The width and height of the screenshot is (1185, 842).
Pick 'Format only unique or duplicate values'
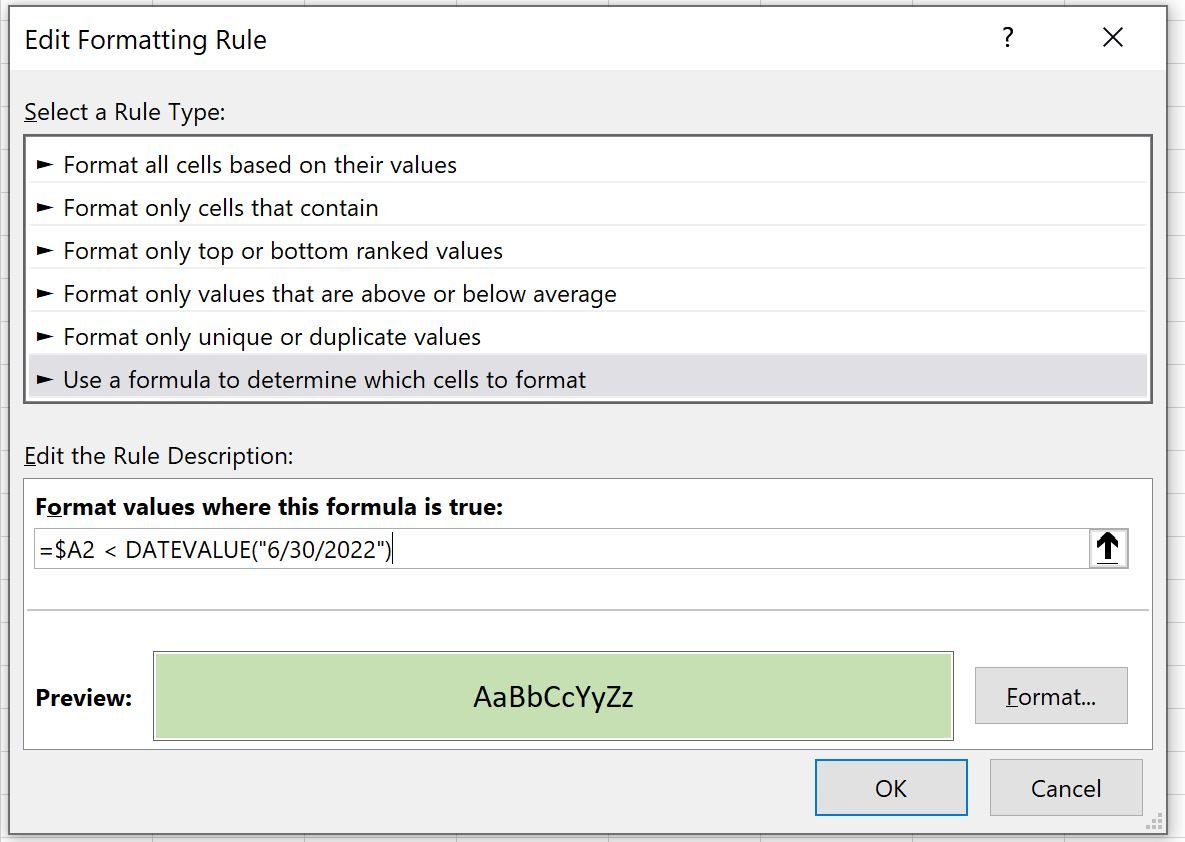coord(587,336)
